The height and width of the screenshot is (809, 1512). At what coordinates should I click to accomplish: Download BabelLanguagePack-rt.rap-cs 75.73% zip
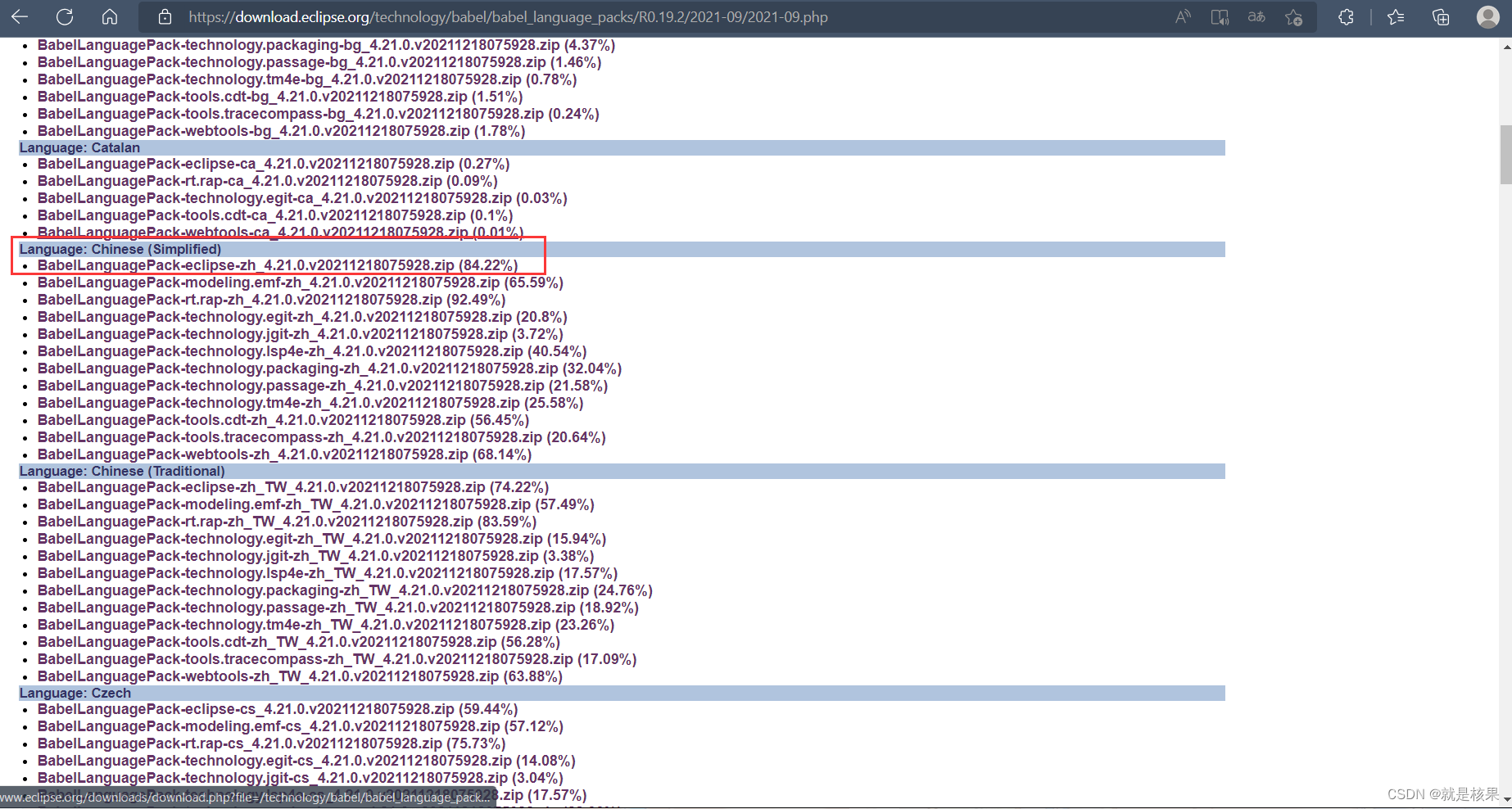[x=272, y=743]
